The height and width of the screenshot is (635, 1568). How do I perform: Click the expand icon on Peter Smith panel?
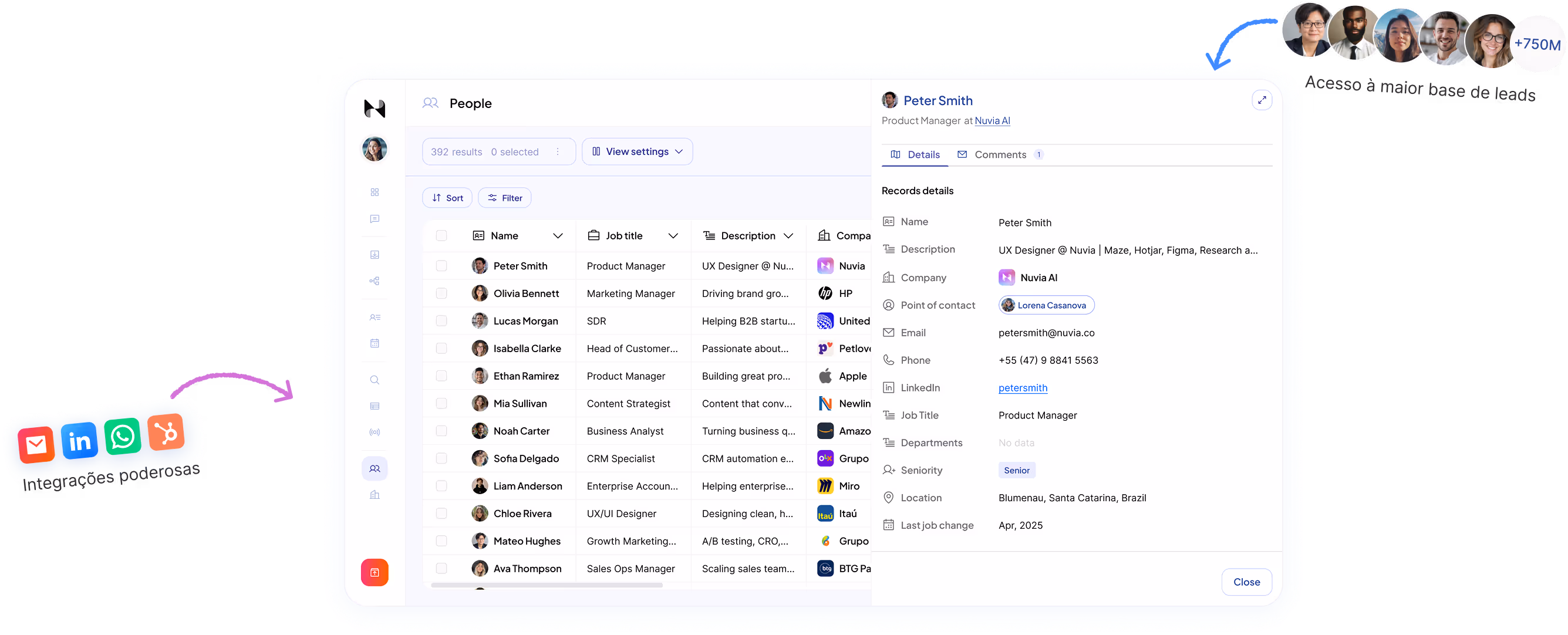(x=1261, y=100)
